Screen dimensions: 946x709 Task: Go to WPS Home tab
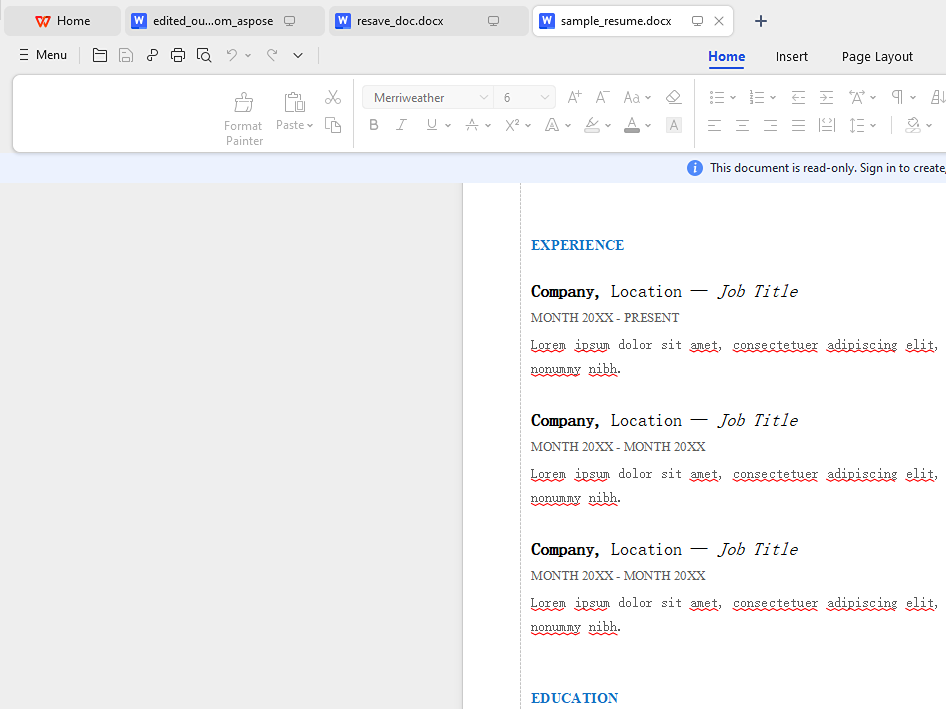pos(62,21)
